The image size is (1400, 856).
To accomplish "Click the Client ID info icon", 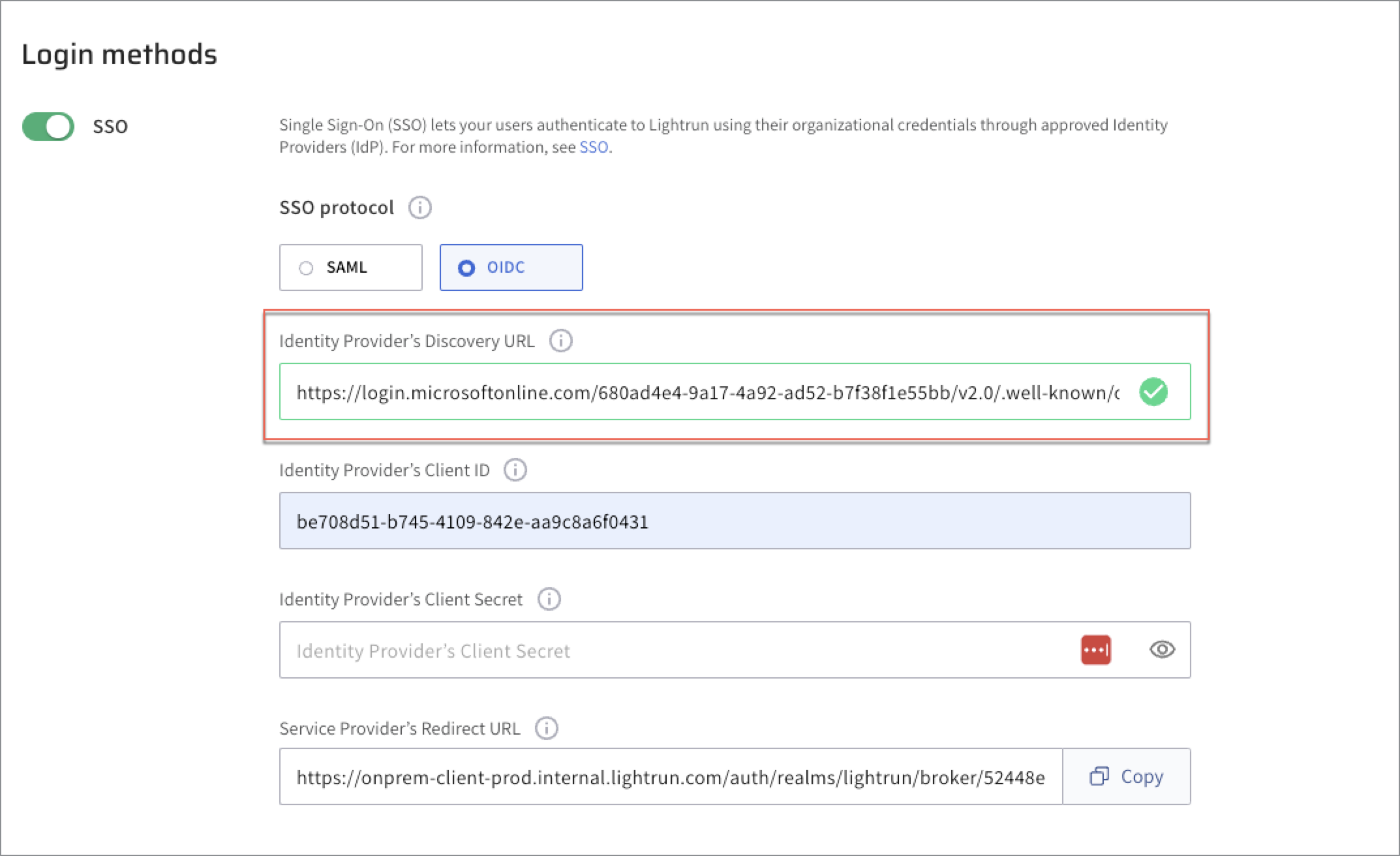I will click(x=515, y=470).
